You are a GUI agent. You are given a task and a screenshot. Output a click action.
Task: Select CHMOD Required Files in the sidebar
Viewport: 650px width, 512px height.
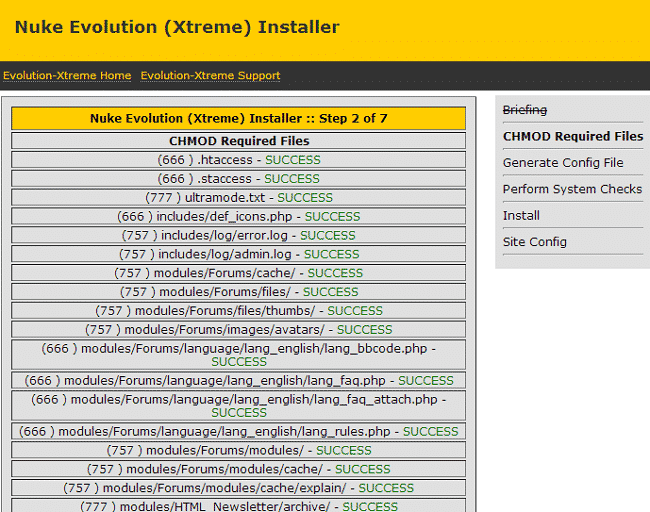573,136
